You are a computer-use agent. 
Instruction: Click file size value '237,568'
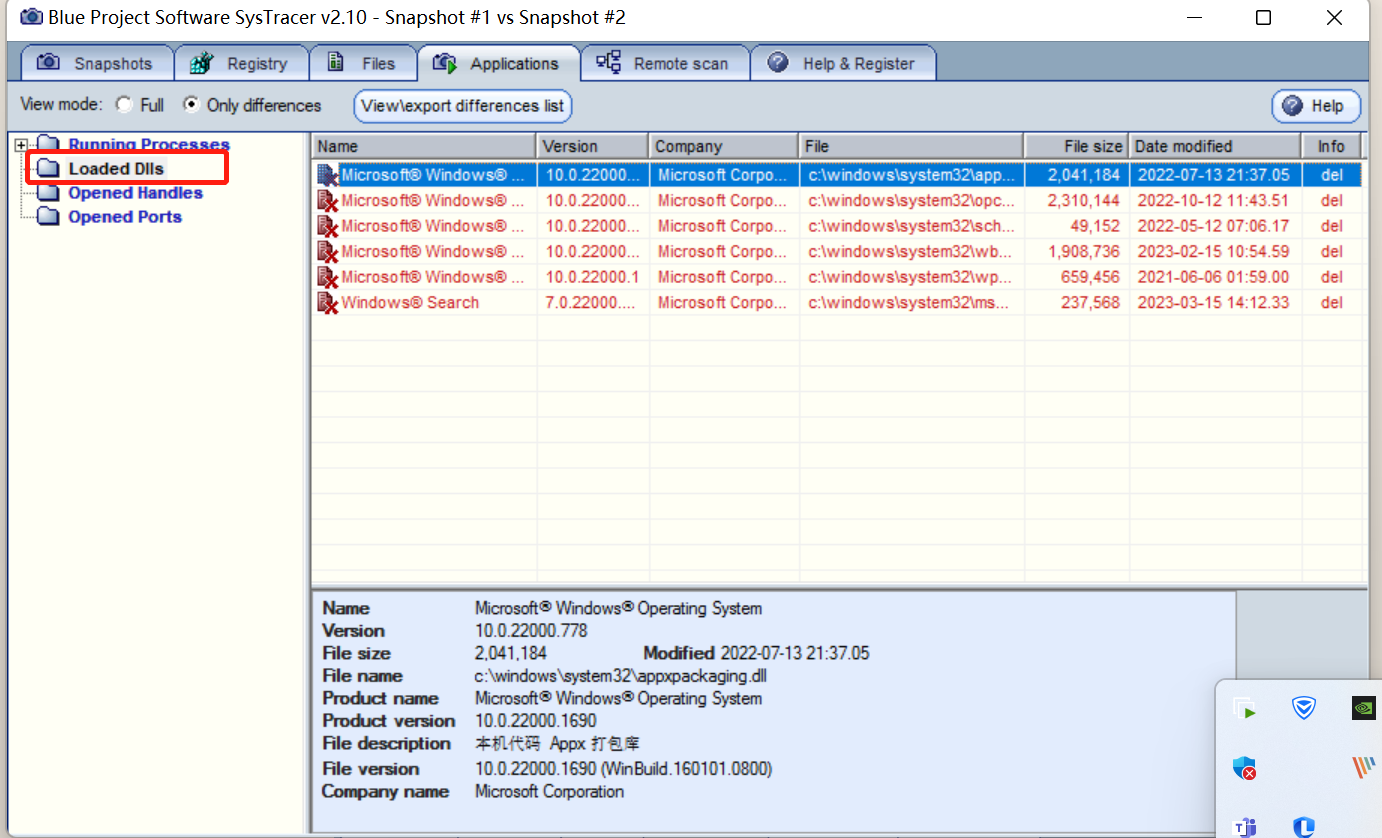[1091, 303]
